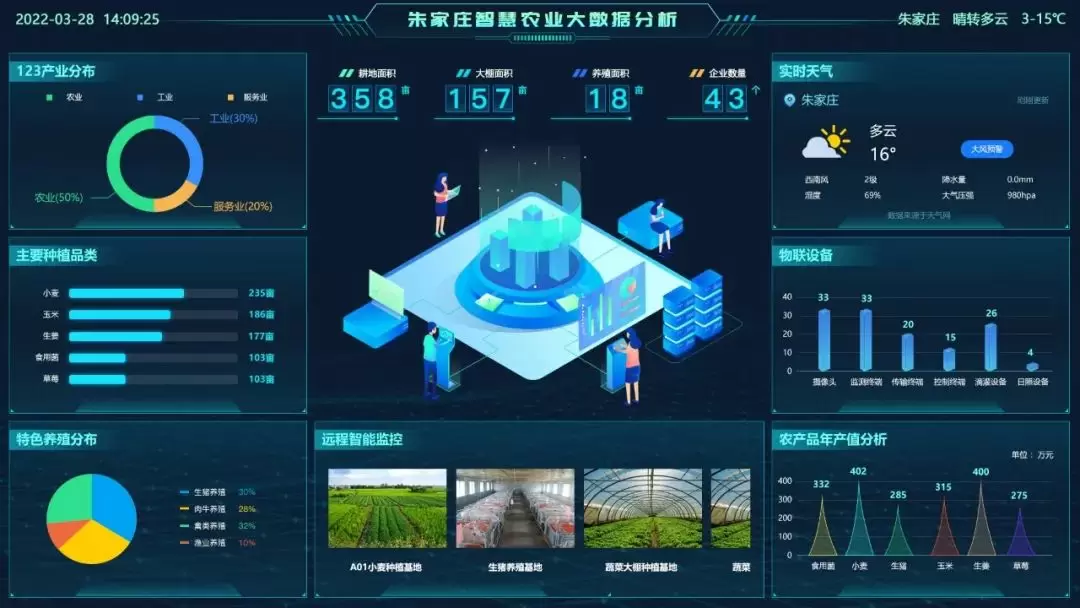Image resolution: width=1080 pixels, height=608 pixels.
Task: Click the 235亩 value for 小麦
Action: [x=261, y=293]
